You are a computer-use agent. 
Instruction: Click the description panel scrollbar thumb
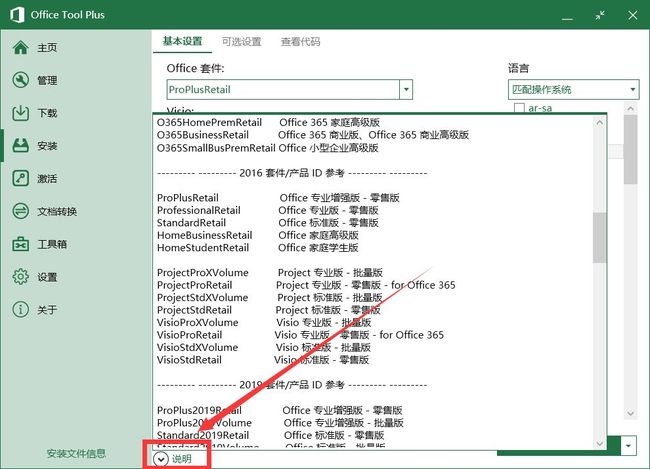click(x=599, y=238)
